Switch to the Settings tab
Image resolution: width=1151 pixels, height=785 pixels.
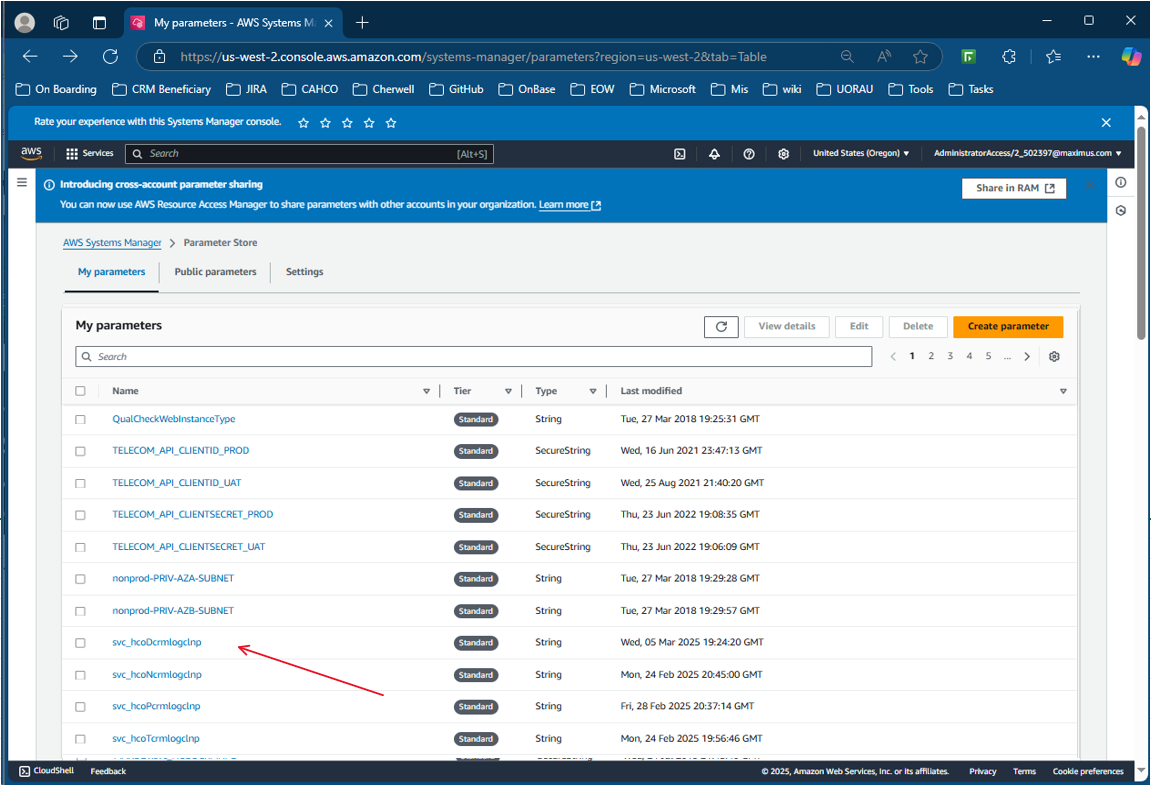[304, 272]
